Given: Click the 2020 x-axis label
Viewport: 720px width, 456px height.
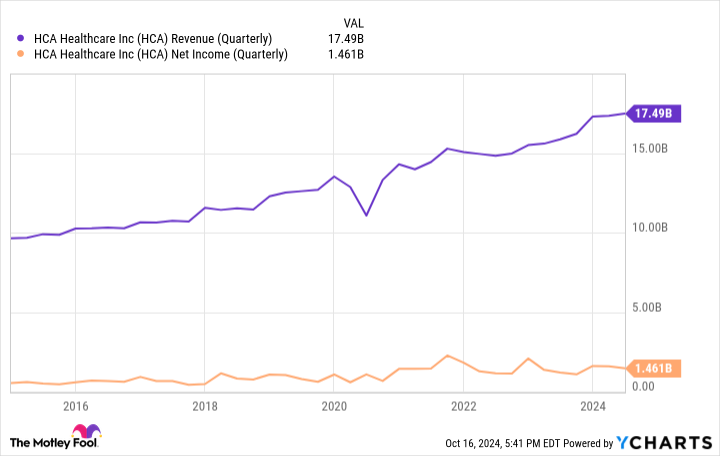Looking at the screenshot, I should pos(334,405).
